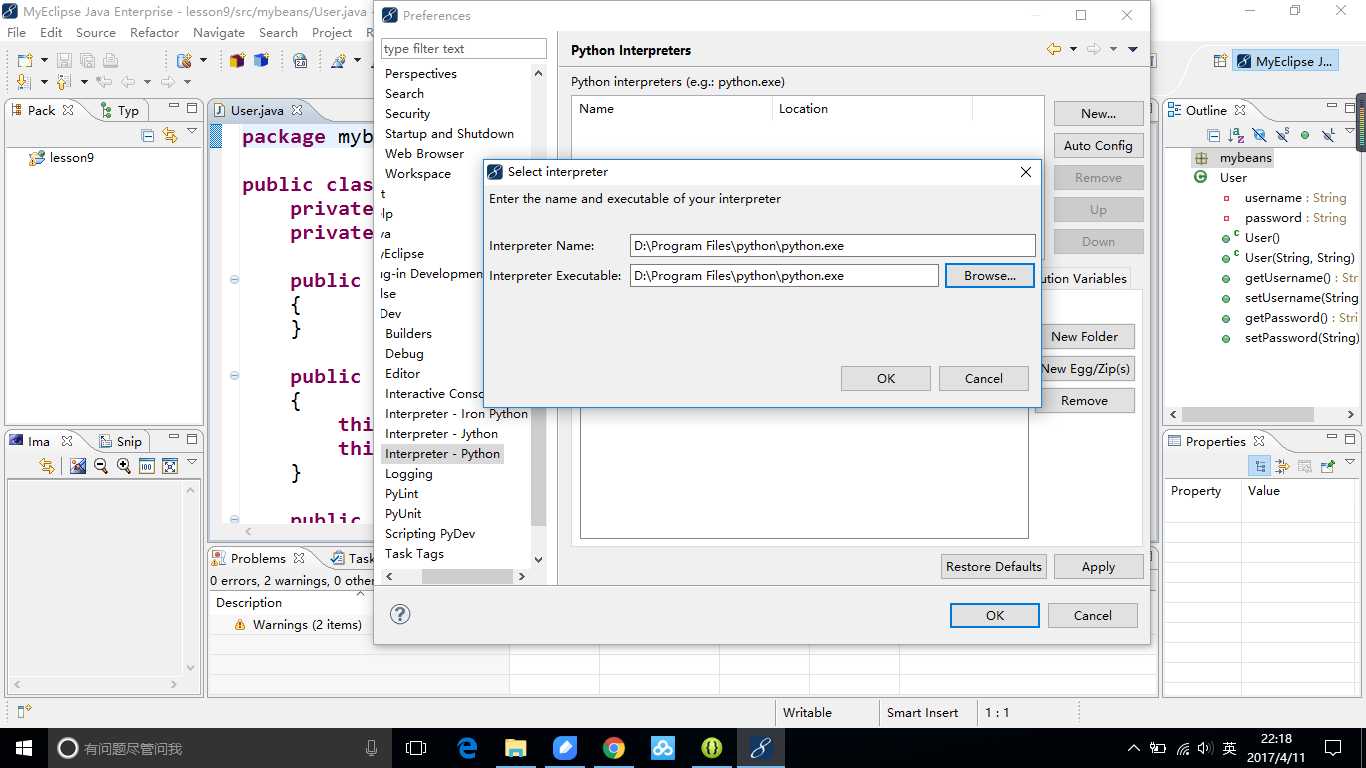Click the Properties view show categories icon
Viewport: 1366px width, 768px height.
[1260, 466]
